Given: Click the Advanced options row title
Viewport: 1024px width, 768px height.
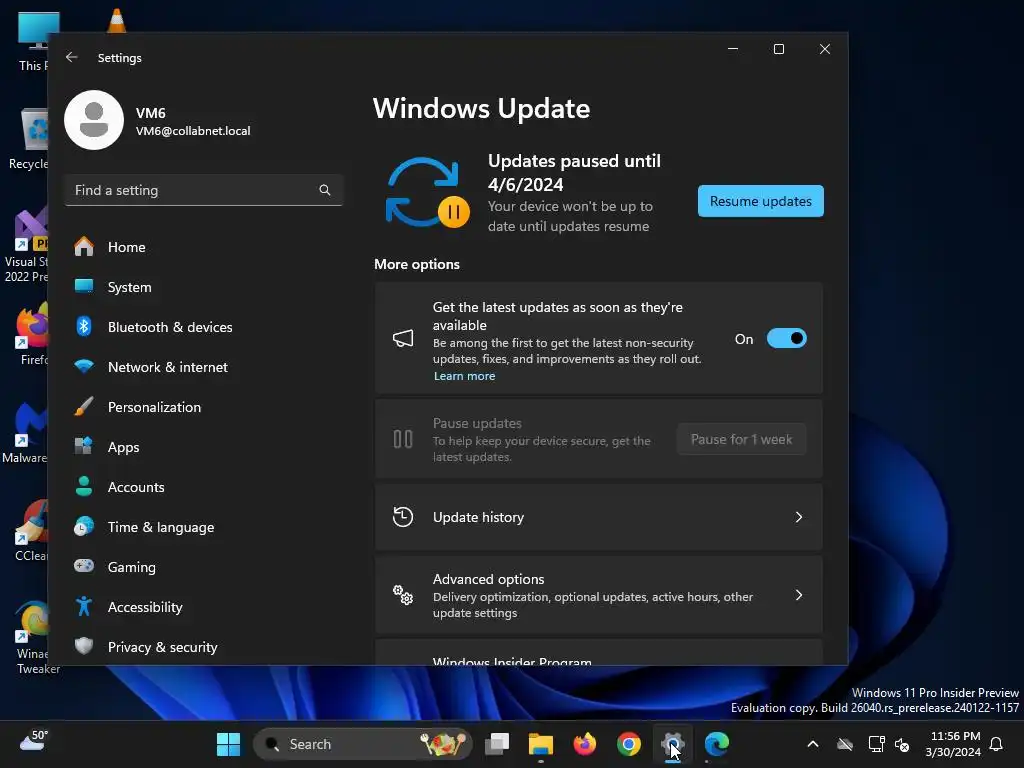Looking at the screenshot, I should coord(488,579).
